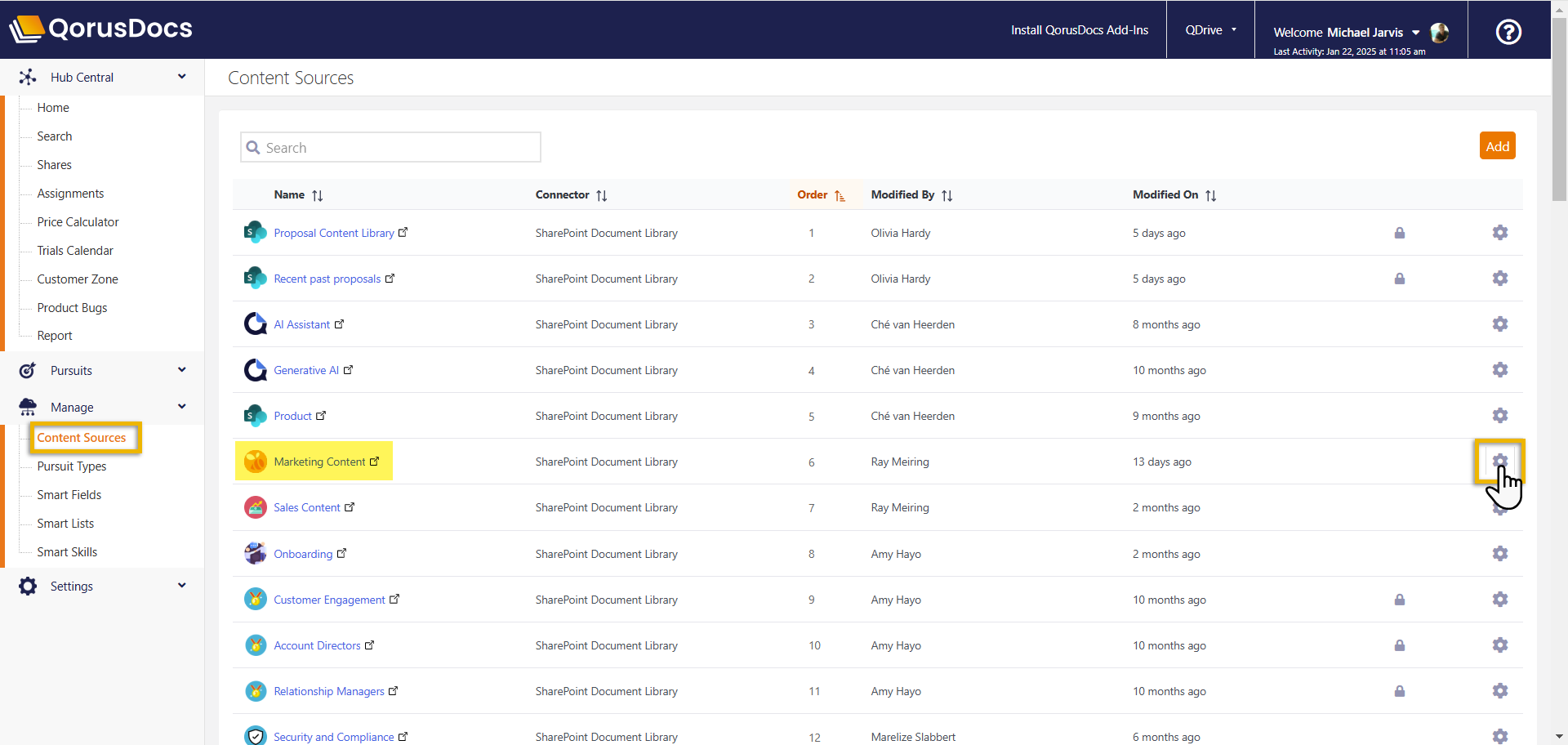Click lock icon on Relationship Managers row
Screen dimensions: 1568x745
(1399, 691)
